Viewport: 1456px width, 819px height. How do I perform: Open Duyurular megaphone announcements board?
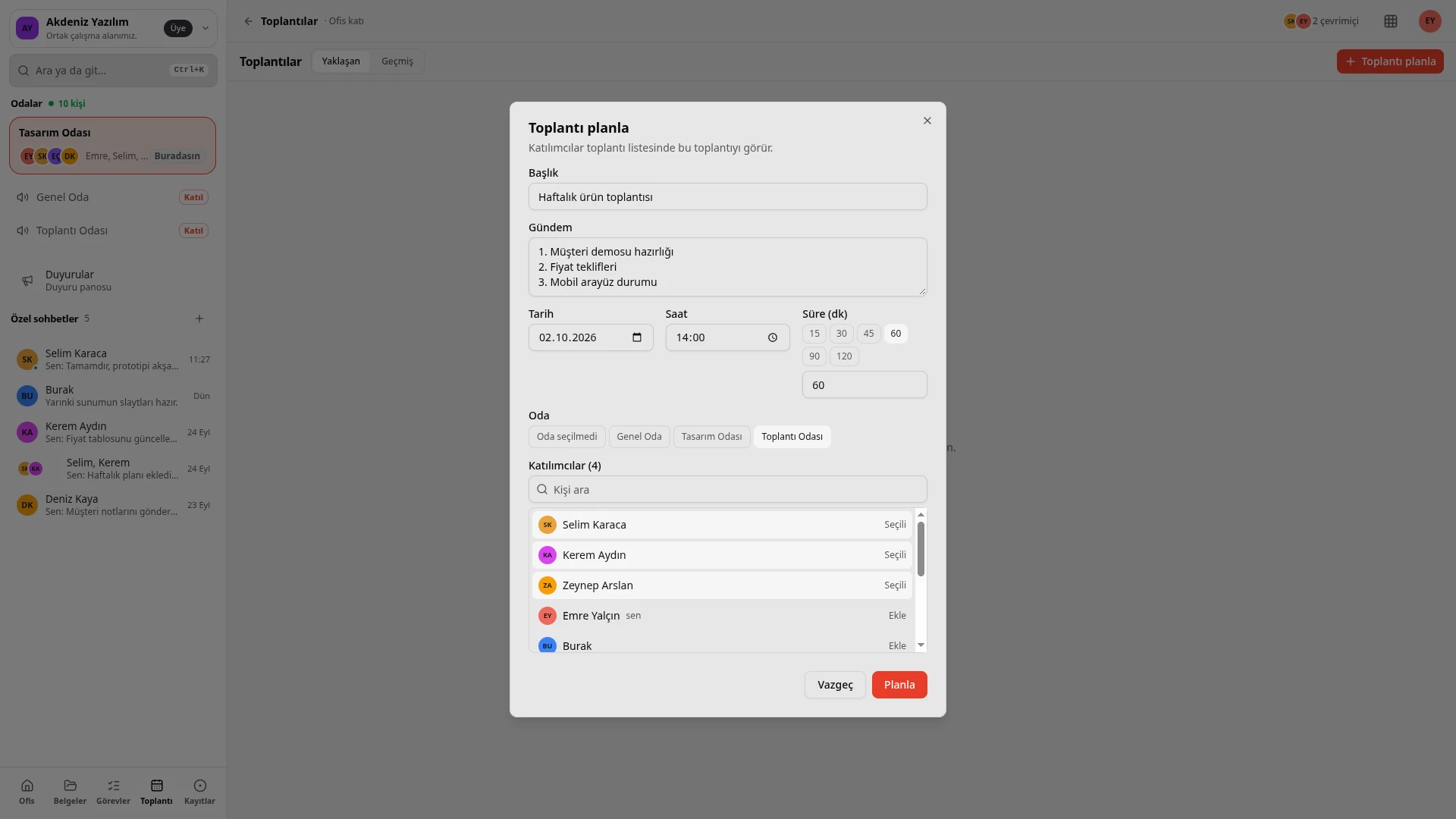[113, 281]
